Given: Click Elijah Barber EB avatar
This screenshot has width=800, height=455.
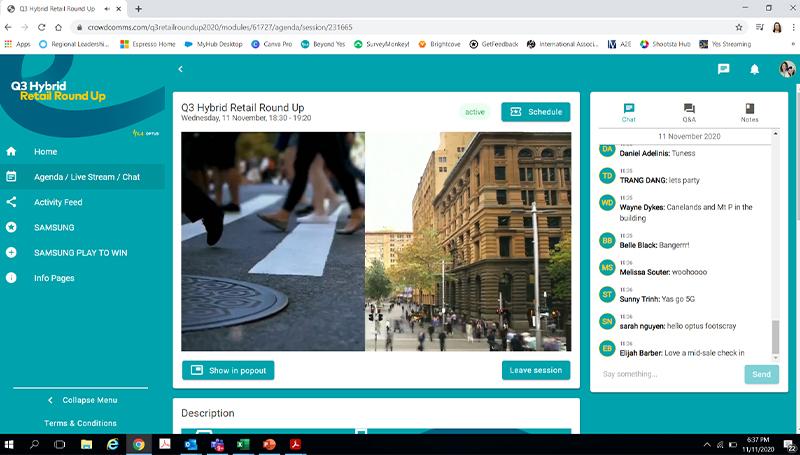Looking at the screenshot, I should 607,348.
